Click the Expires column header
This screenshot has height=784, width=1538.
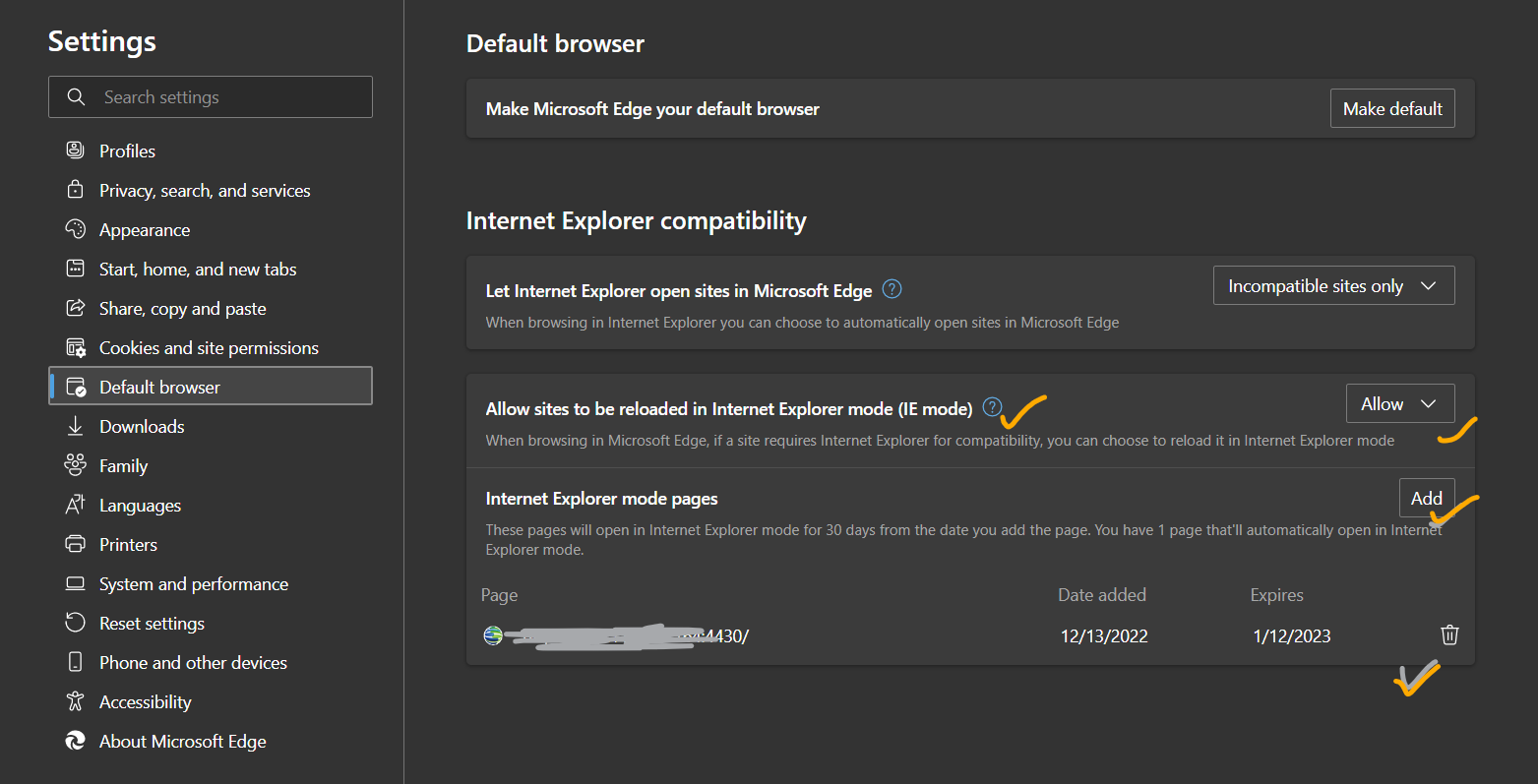click(x=1276, y=595)
